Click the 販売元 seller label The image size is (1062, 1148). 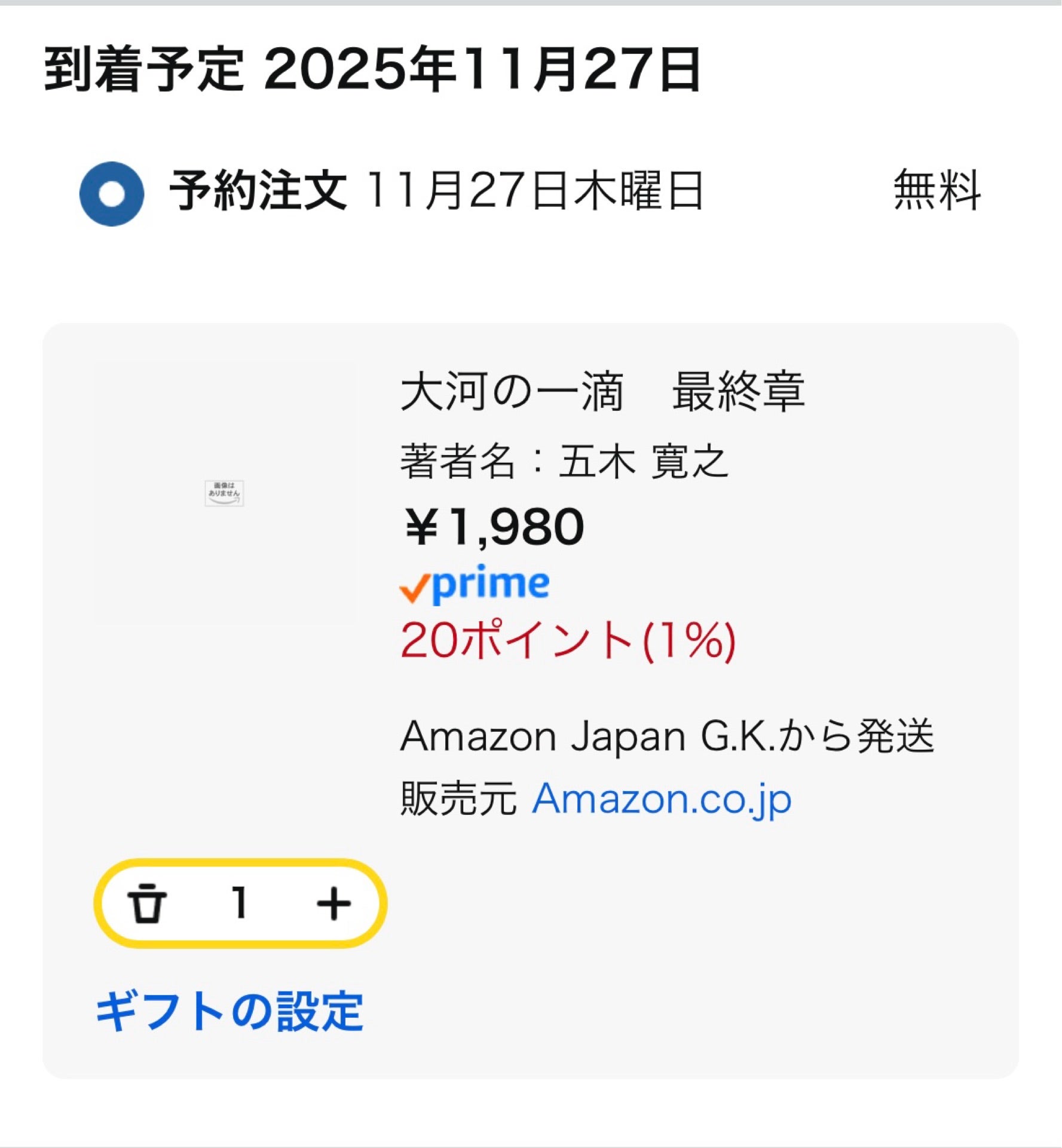tap(458, 799)
